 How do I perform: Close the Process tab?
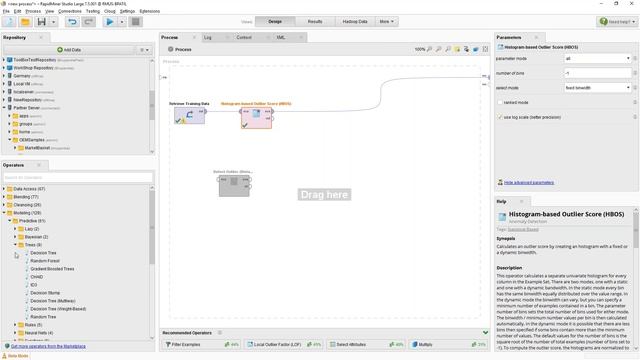pos(194,38)
